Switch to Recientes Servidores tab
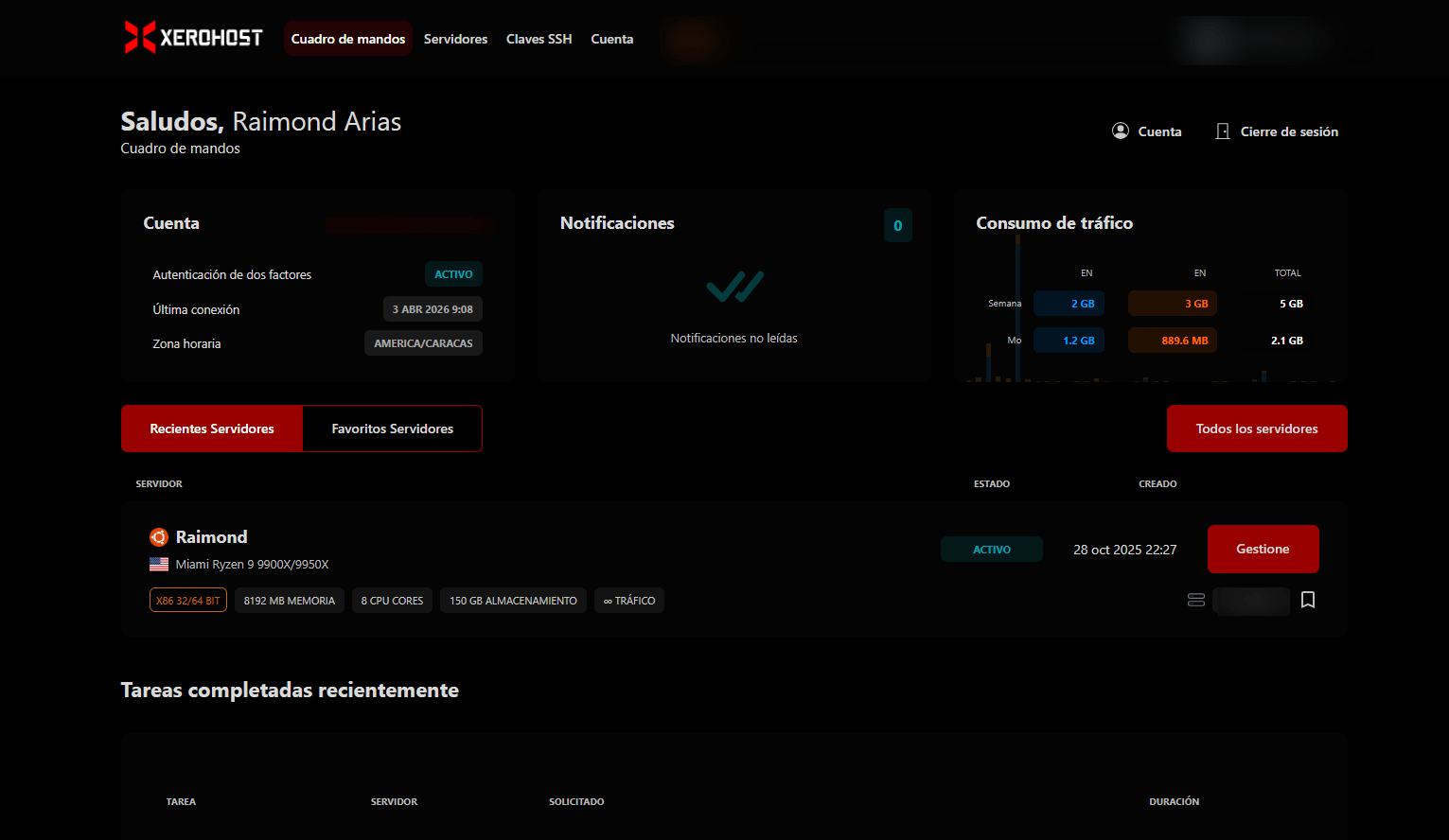 pyautogui.click(x=212, y=429)
